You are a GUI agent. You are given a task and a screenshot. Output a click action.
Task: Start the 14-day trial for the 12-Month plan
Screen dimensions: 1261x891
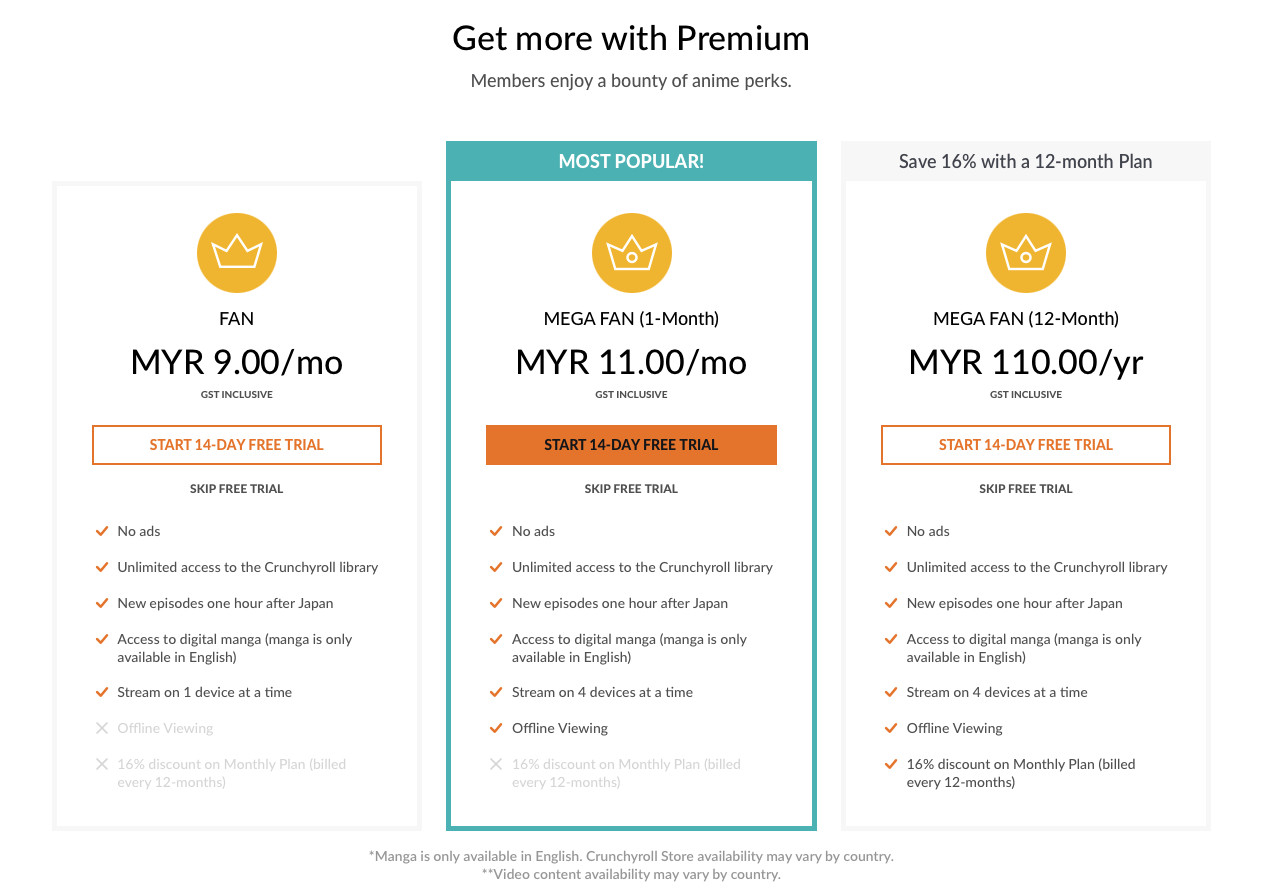click(1026, 444)
